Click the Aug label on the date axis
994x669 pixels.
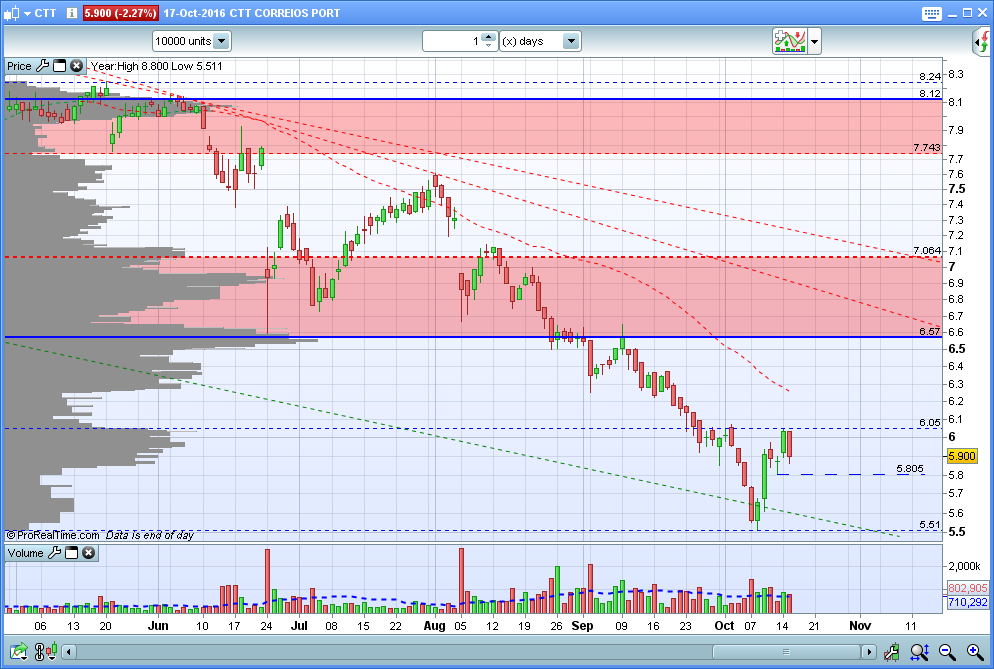tap(434, 626)
